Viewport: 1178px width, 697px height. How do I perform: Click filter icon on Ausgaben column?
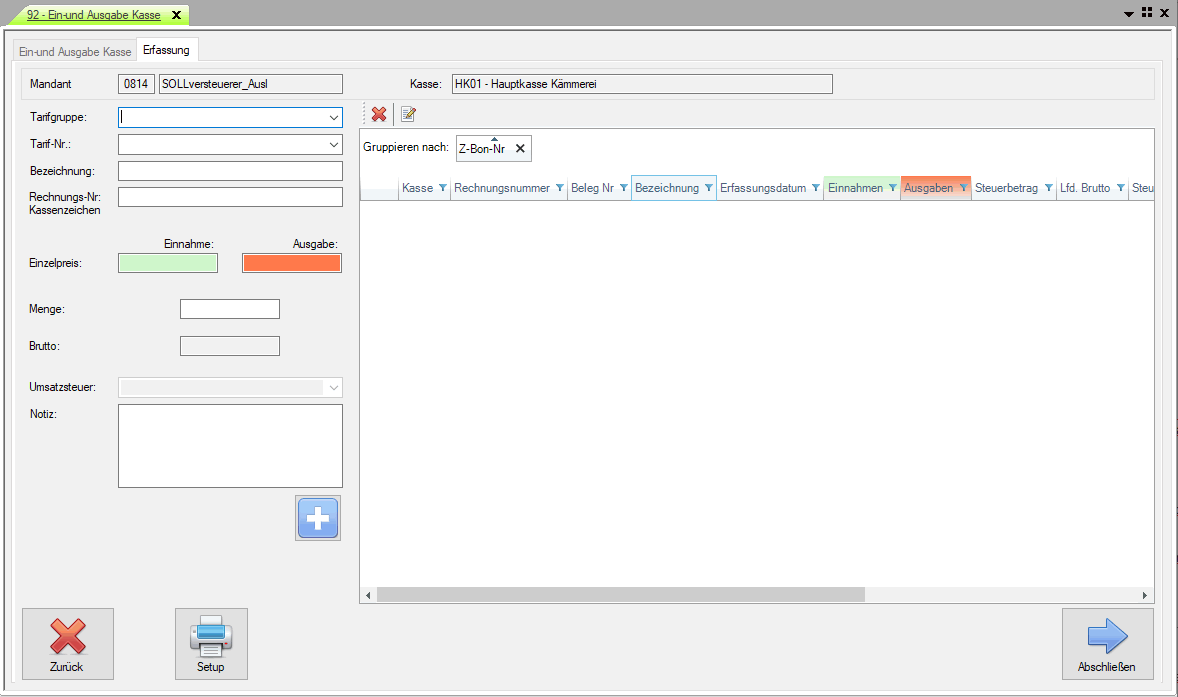962,188
